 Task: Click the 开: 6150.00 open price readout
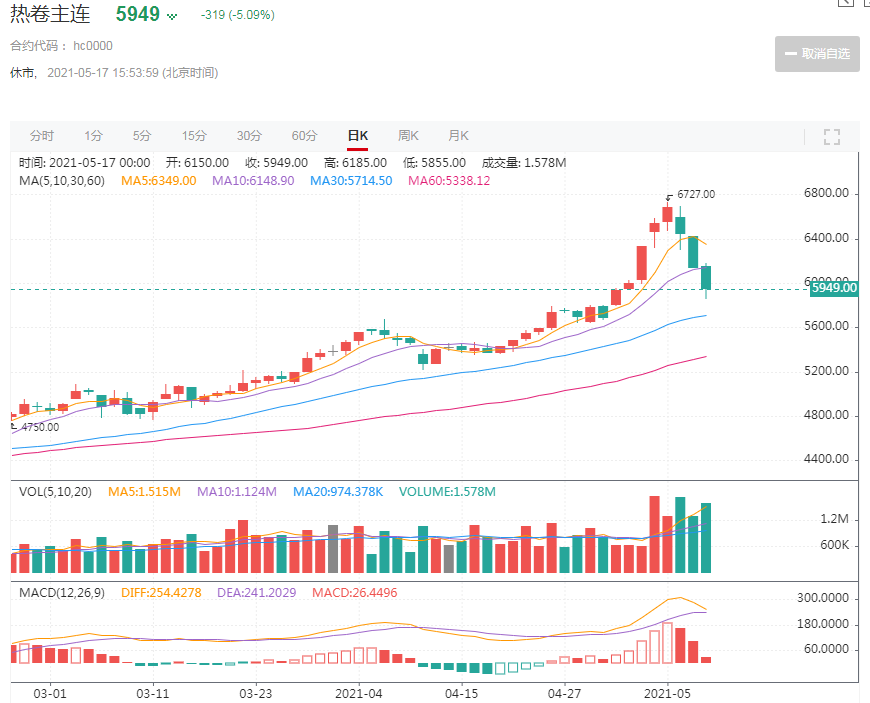coord(198,163)
